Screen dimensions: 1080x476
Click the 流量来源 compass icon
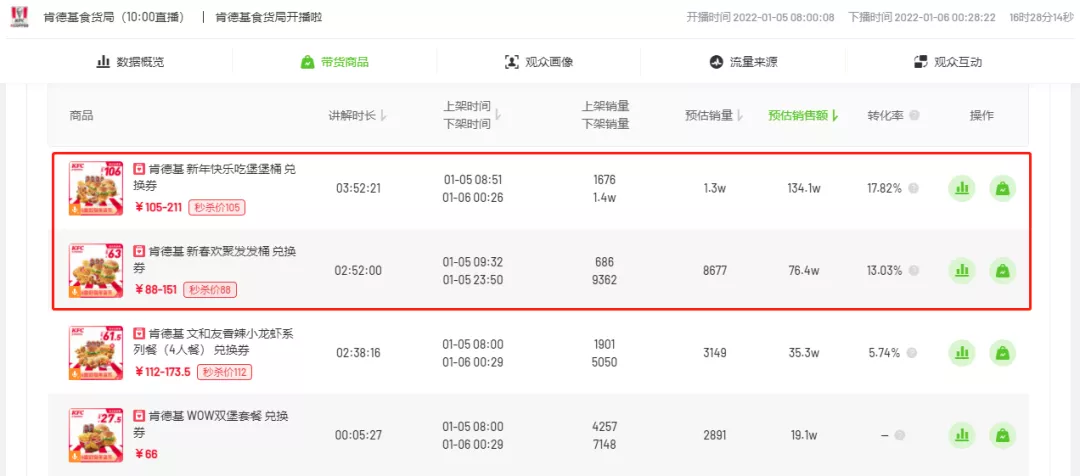[716, 62]
